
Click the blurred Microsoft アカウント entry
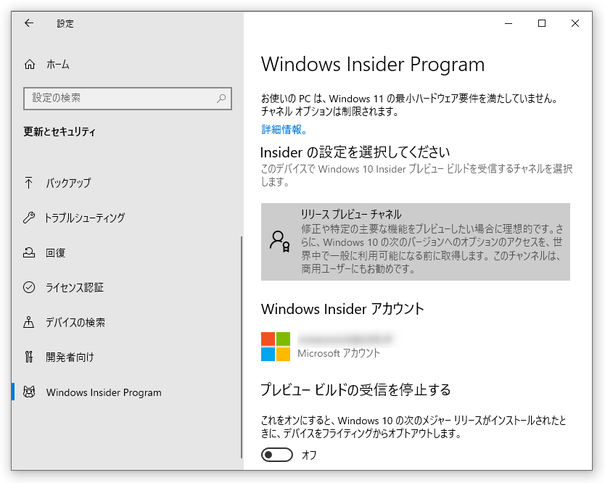328,346
